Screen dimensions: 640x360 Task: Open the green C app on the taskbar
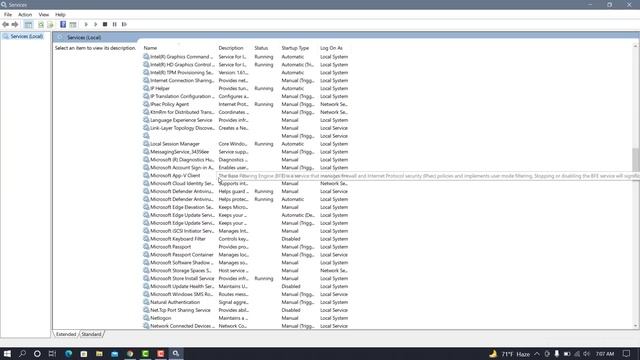pos(145,353)
